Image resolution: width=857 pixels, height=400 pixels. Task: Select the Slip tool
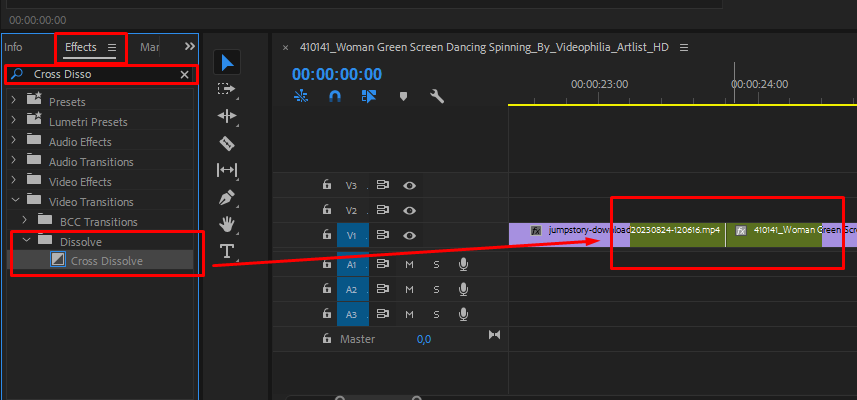click(227, 170)
